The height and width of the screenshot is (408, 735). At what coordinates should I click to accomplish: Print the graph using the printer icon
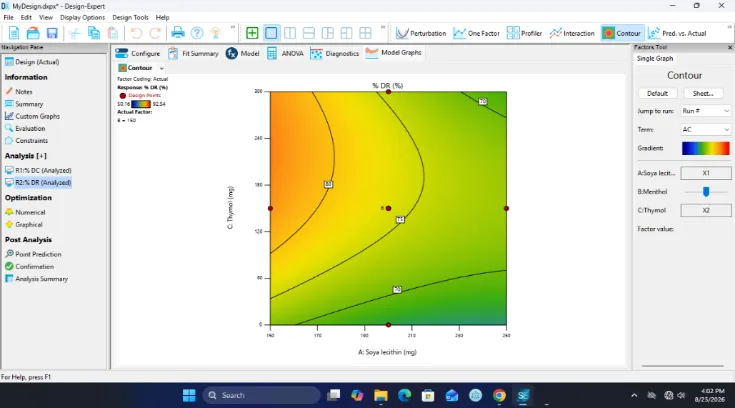coord(178,33)
